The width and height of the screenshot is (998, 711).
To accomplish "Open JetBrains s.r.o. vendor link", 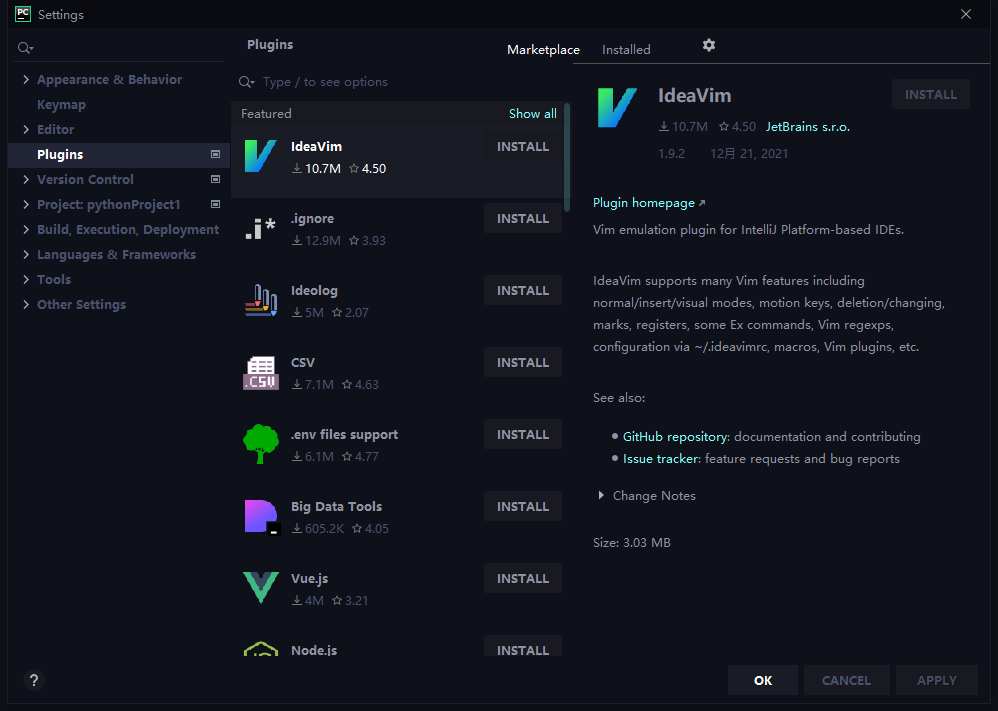I will pyautogui.click(x=807, y=127).
